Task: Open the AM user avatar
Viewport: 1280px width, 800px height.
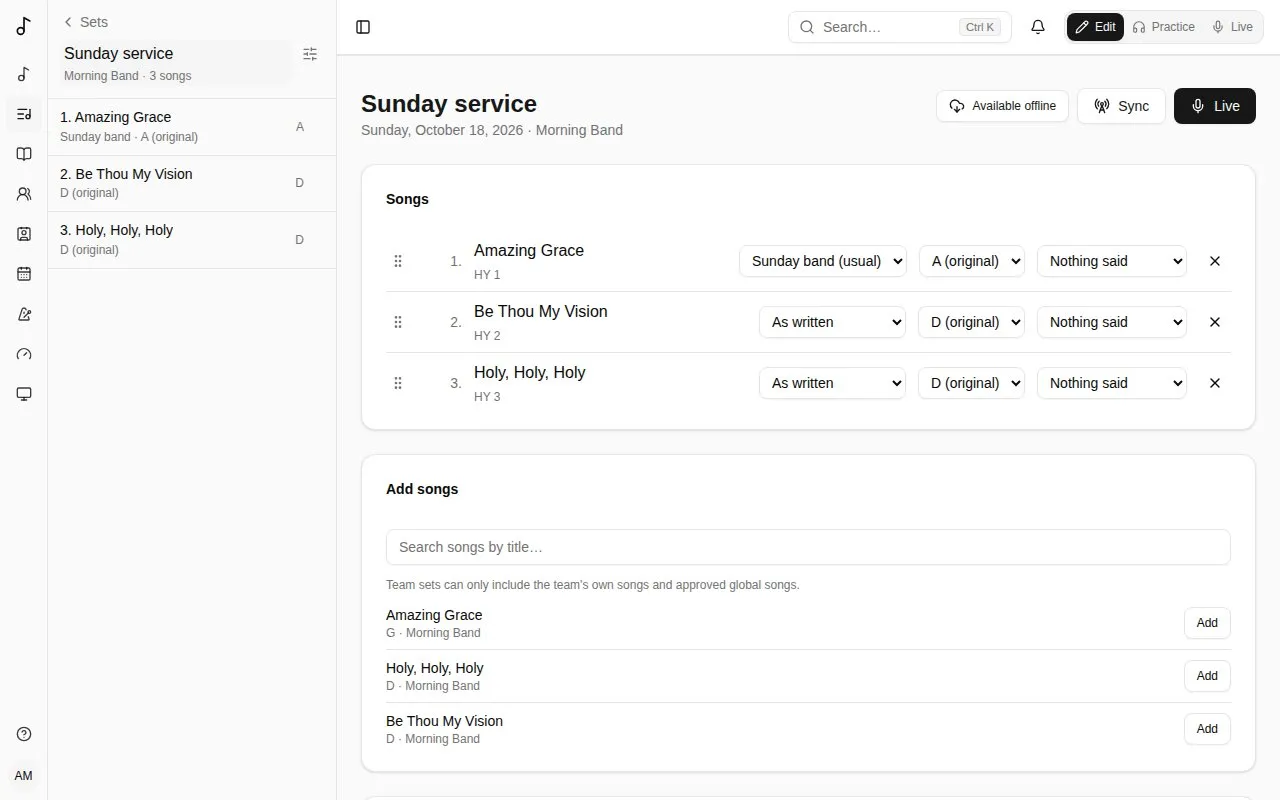Action: [x=24, y=776]
